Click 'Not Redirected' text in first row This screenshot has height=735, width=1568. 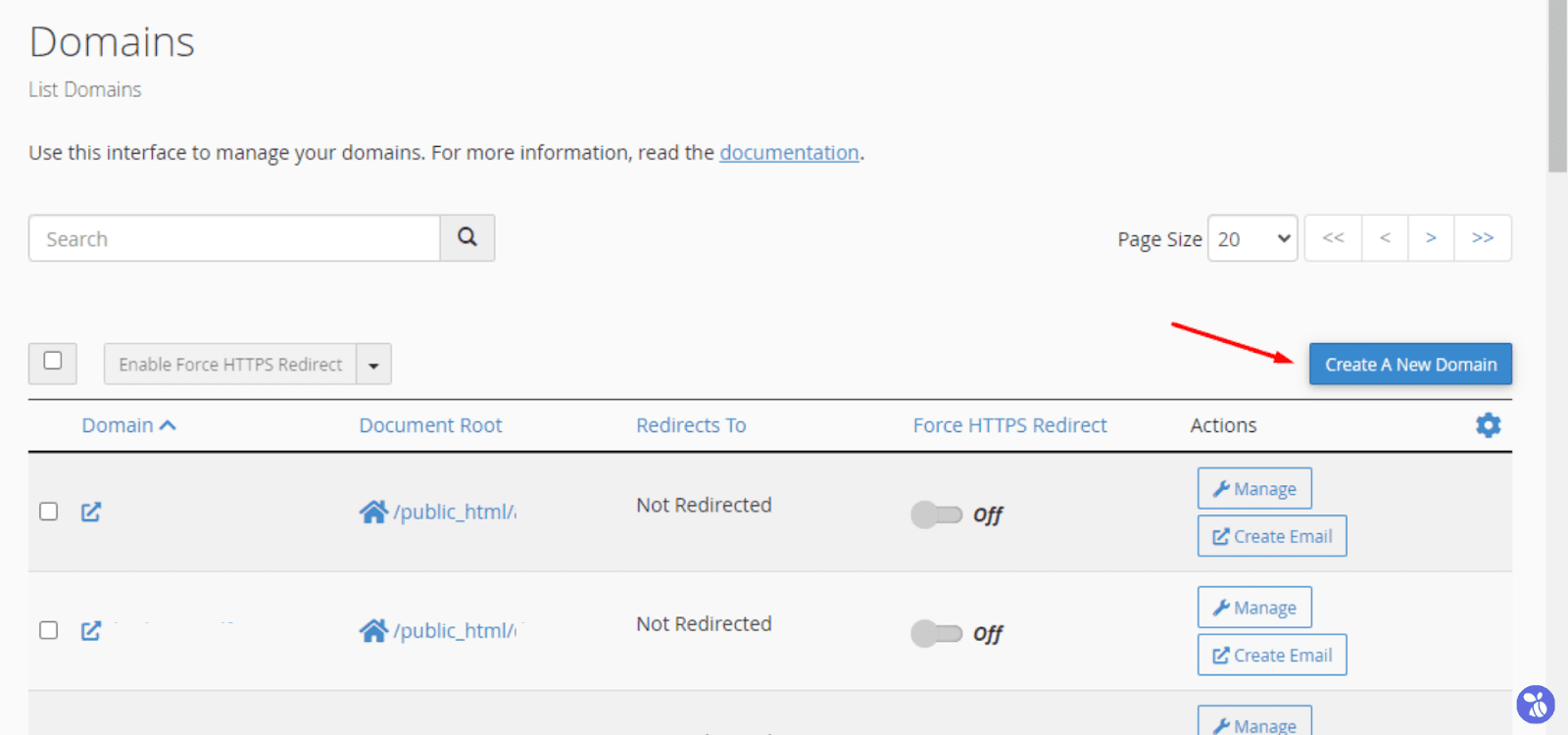[704, 505]
